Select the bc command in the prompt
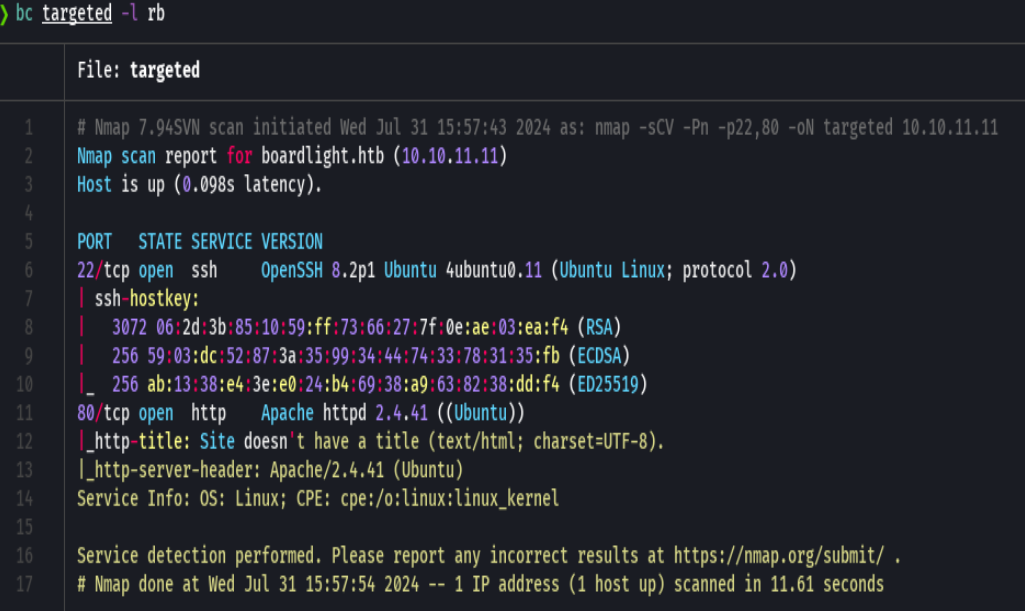This screenshot has width=1025, height=611. (x=22, y=13)
